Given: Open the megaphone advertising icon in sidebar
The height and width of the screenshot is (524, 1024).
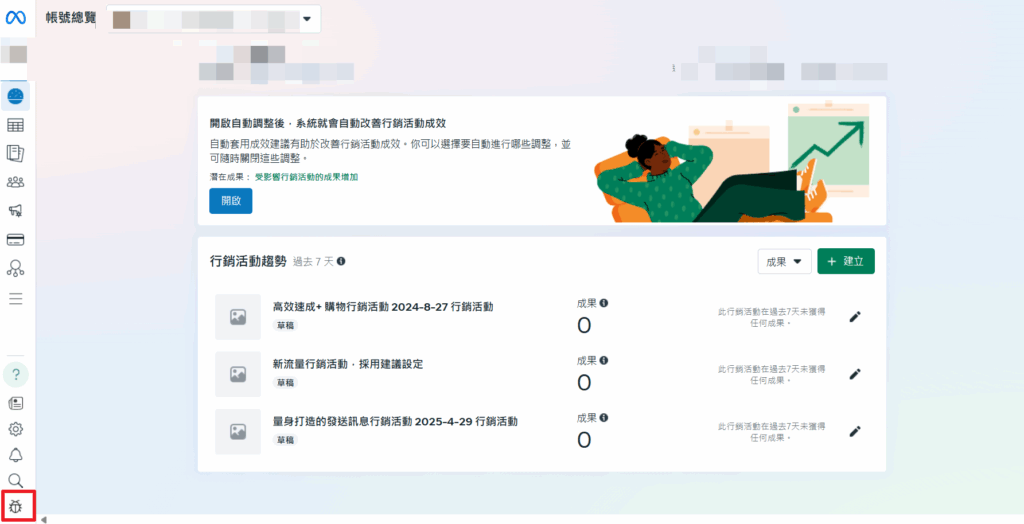Looking at the screenshot, I should pyautogui.click(x=16, y=210).
